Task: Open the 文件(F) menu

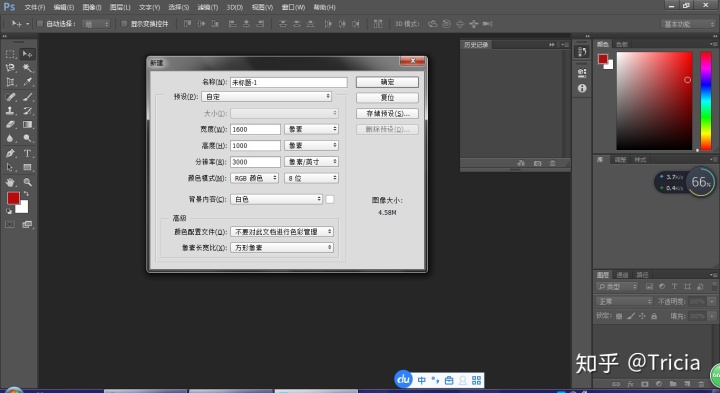Action: tap(34, 7)
